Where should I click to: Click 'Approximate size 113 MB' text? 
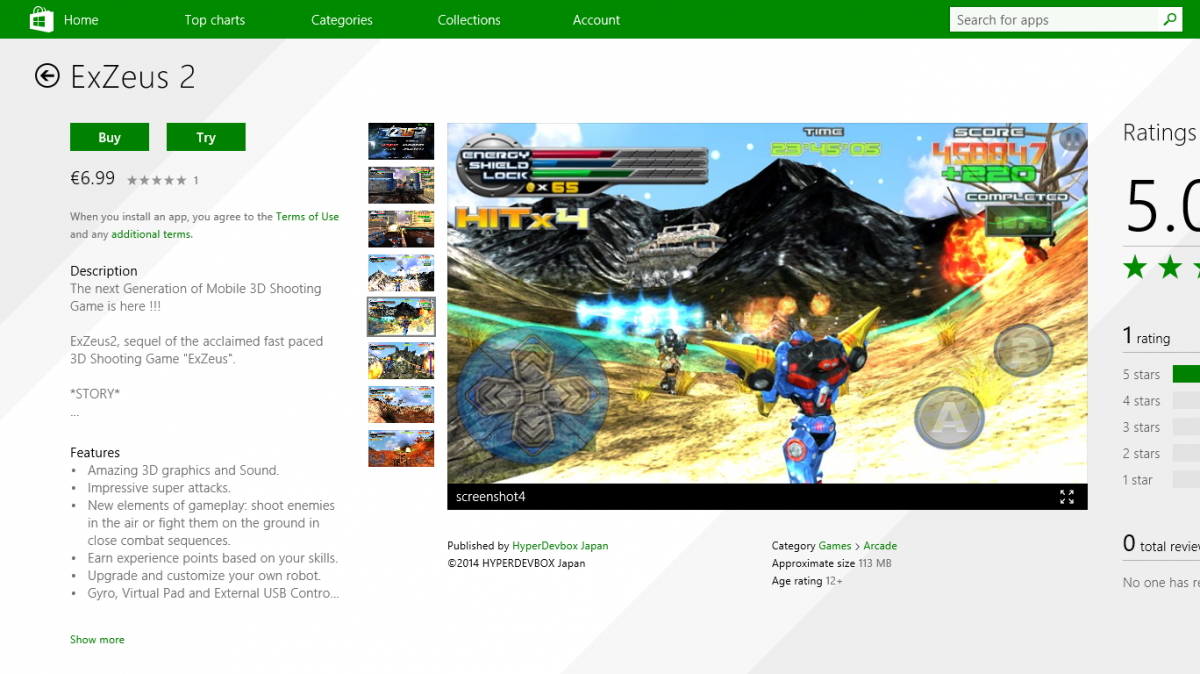pyautogui.click(x=831, y=564)
